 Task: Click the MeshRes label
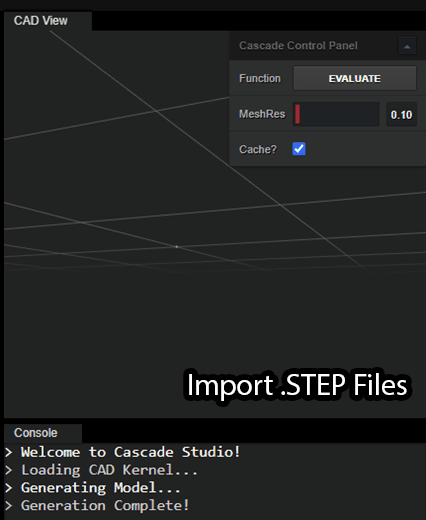(x=262, y=114)
